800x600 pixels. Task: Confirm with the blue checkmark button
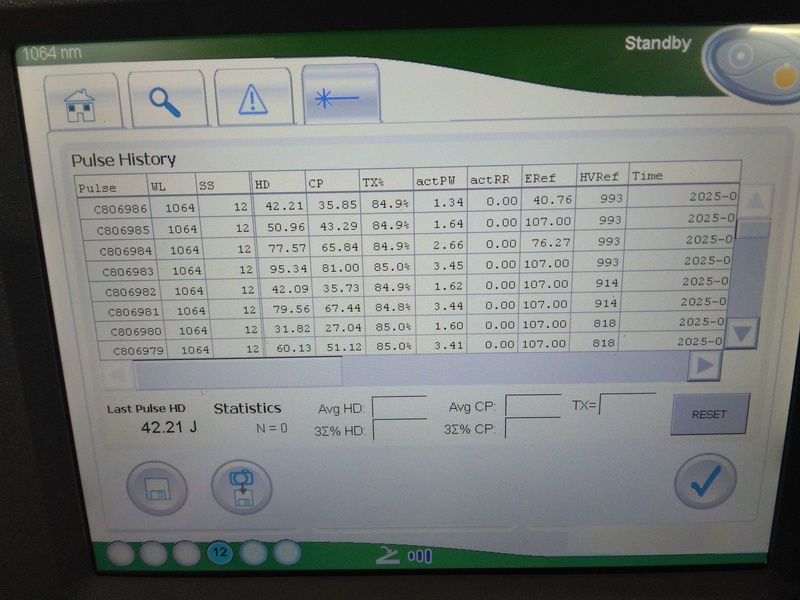(x=706, y=481)
